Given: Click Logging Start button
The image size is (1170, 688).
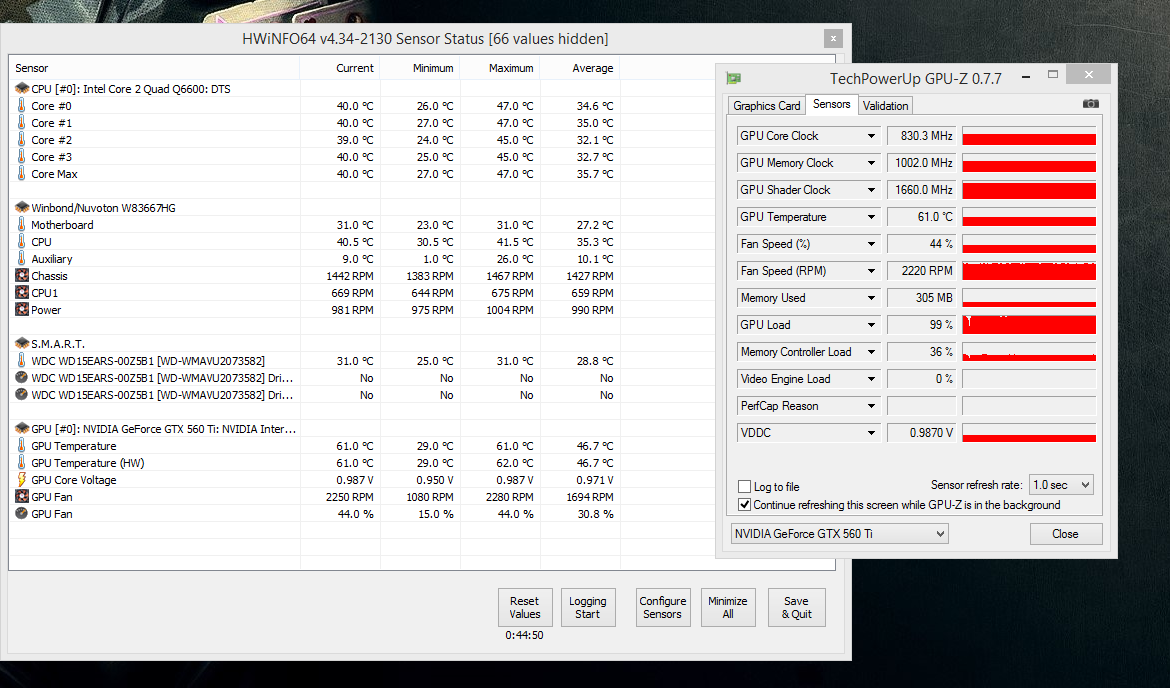Looking at the screenshot, I should coord(587,607).
